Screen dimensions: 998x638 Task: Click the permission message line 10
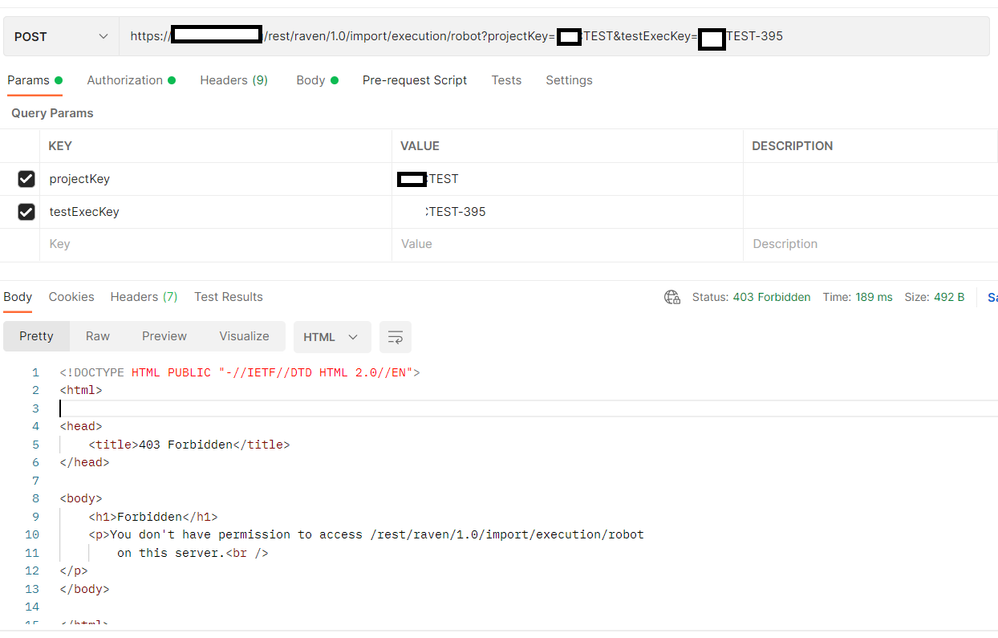click(366, 535)
